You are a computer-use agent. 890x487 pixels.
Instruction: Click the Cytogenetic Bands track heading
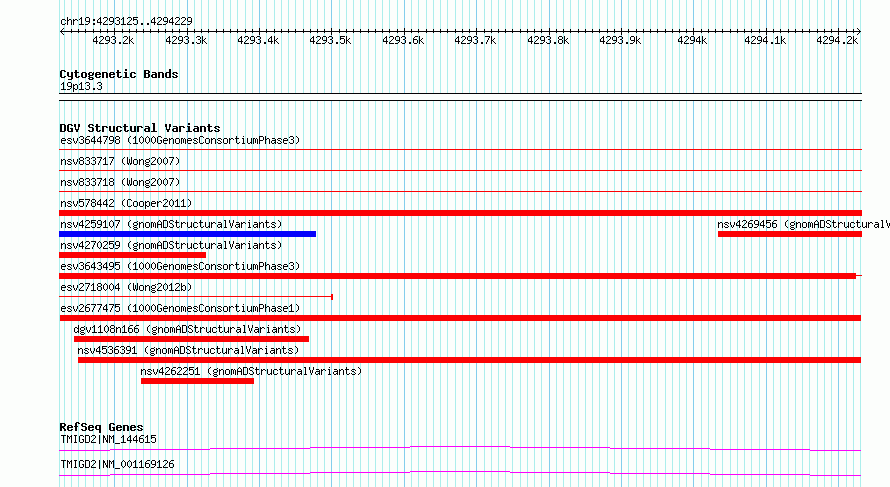119,74
